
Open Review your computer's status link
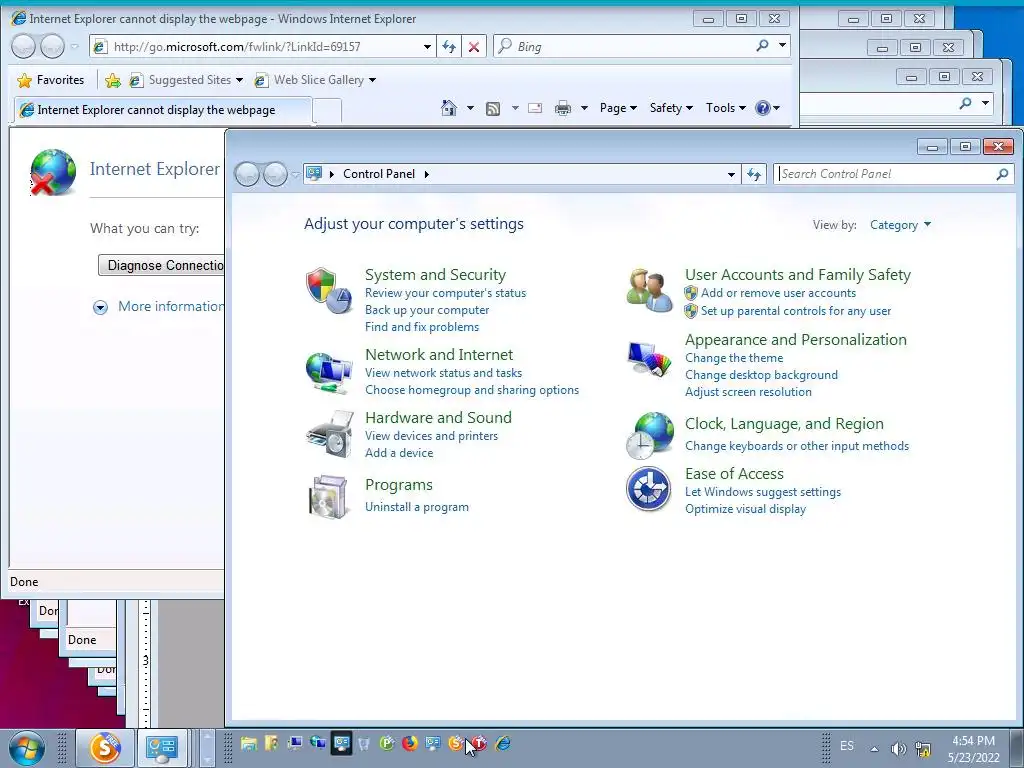click(x=445, y=293)
